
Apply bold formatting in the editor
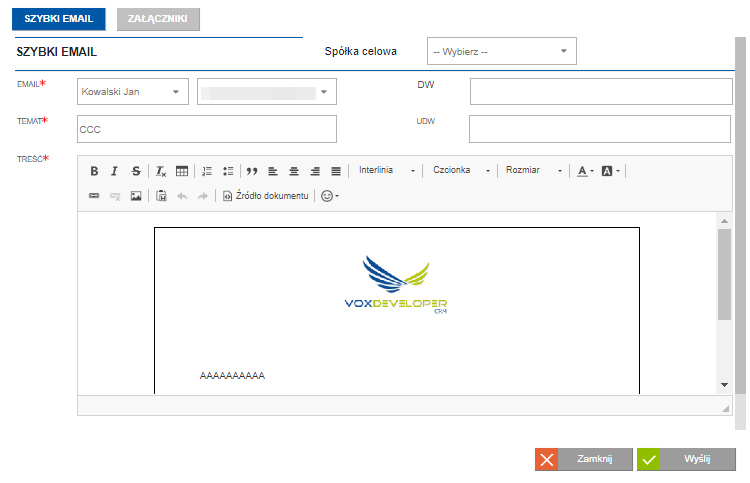point(94,171)
